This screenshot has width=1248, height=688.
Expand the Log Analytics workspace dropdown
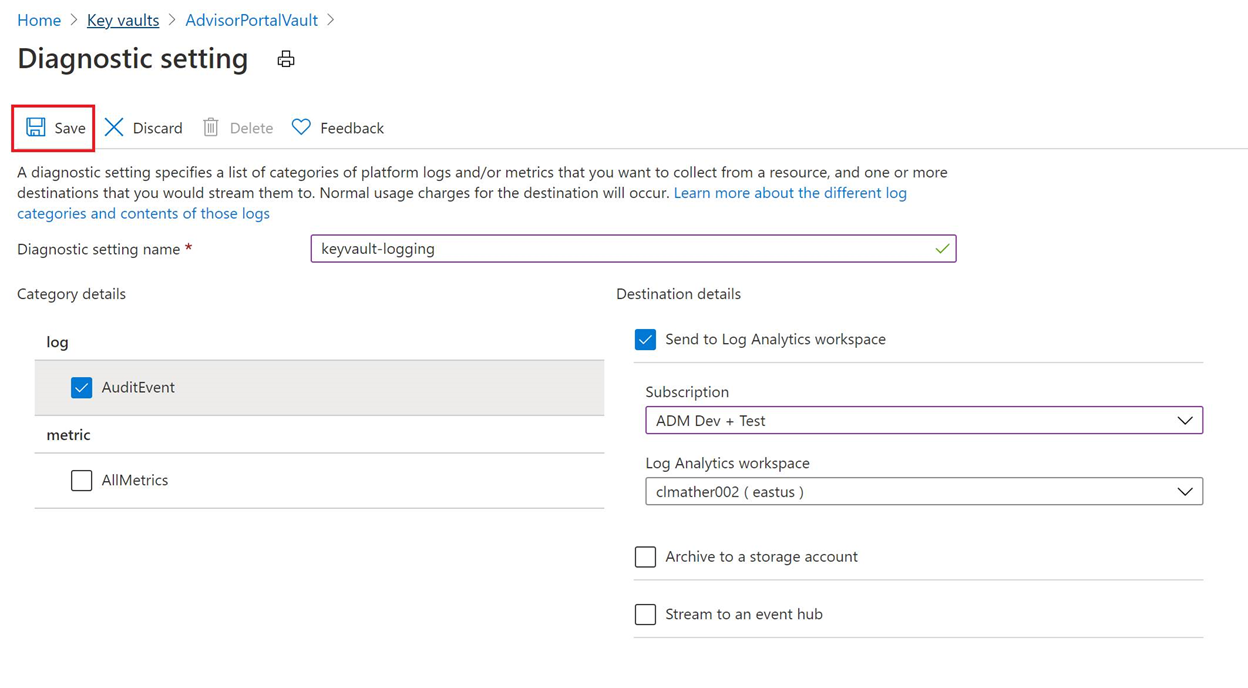(923, 492)
